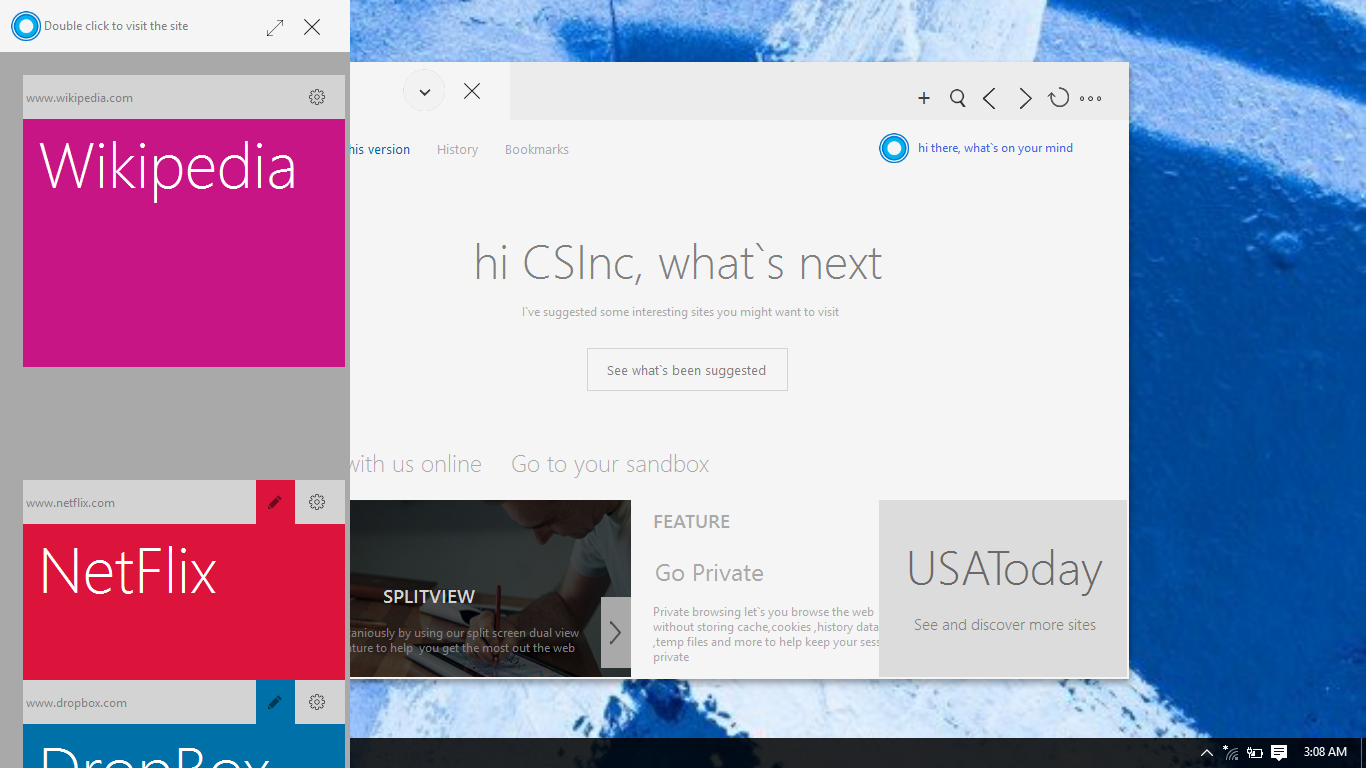Click the 'Go Private' feature heading
This screenshot has height=768, width=1366.
pos(709,573)
